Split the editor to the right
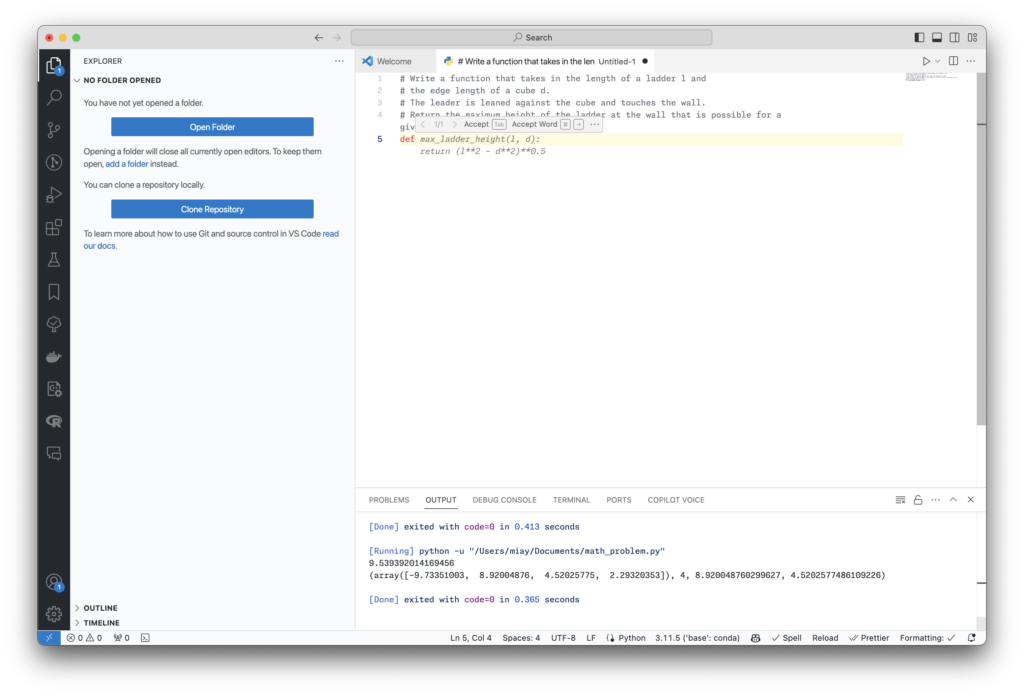This screenshot has width=1024, height=695. (x=953, y=61)
